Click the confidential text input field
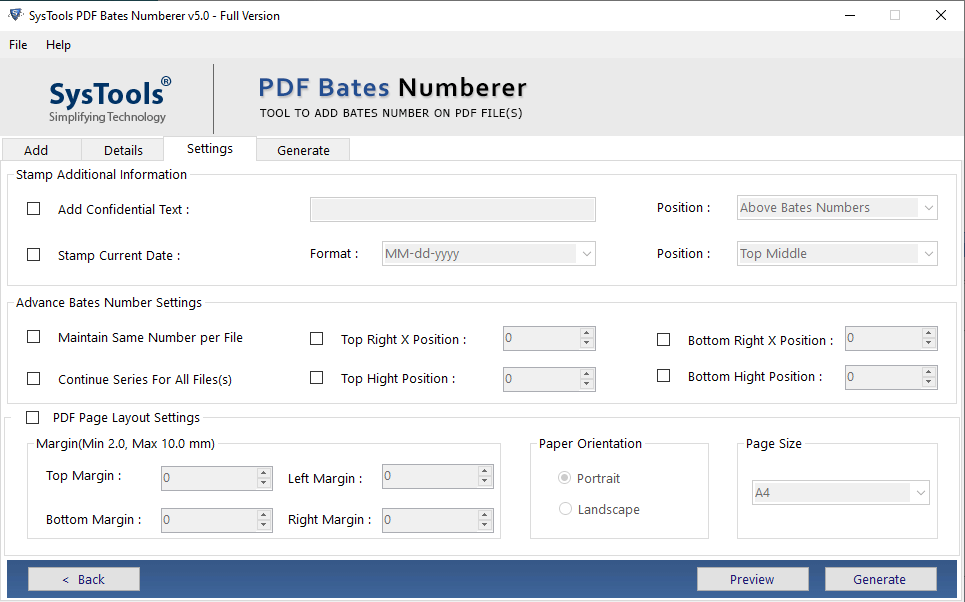965x602 pixels. click(x=452, y=209)
